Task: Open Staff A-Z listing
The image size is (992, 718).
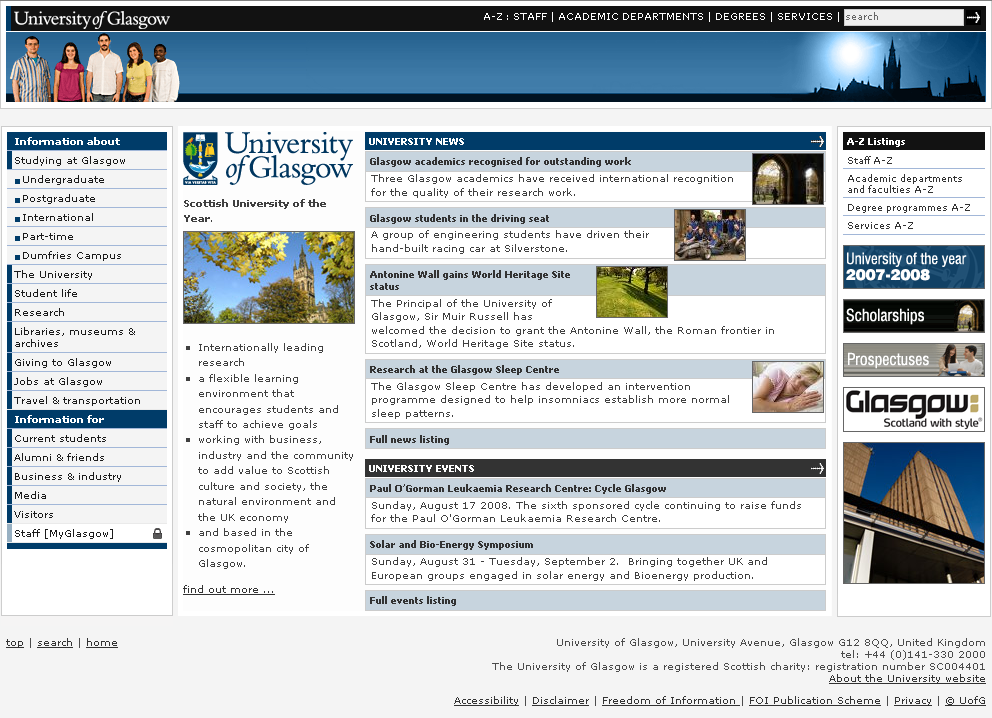Action: click(x=870, y=161)
